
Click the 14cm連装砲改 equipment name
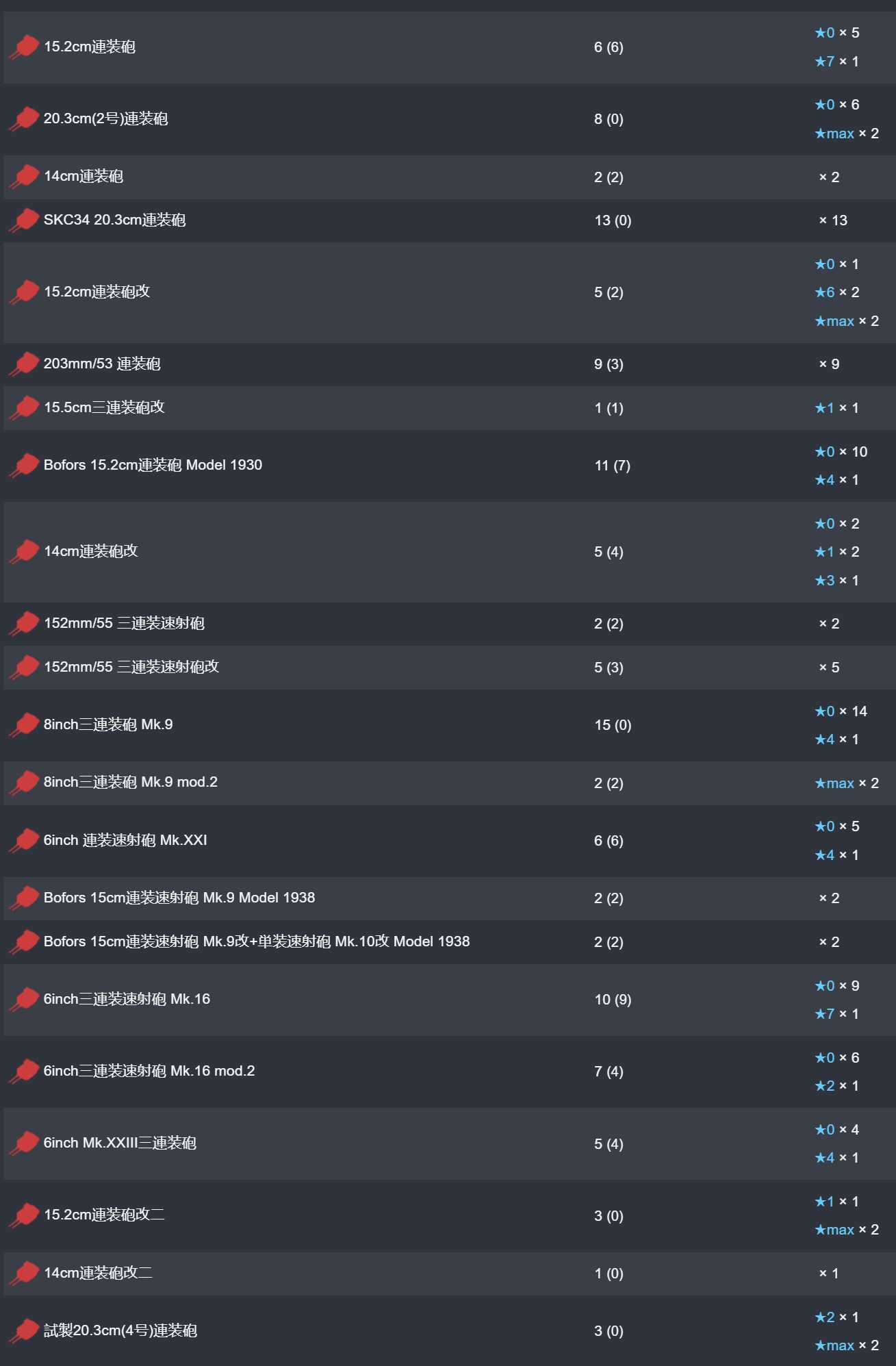point(91,551)
